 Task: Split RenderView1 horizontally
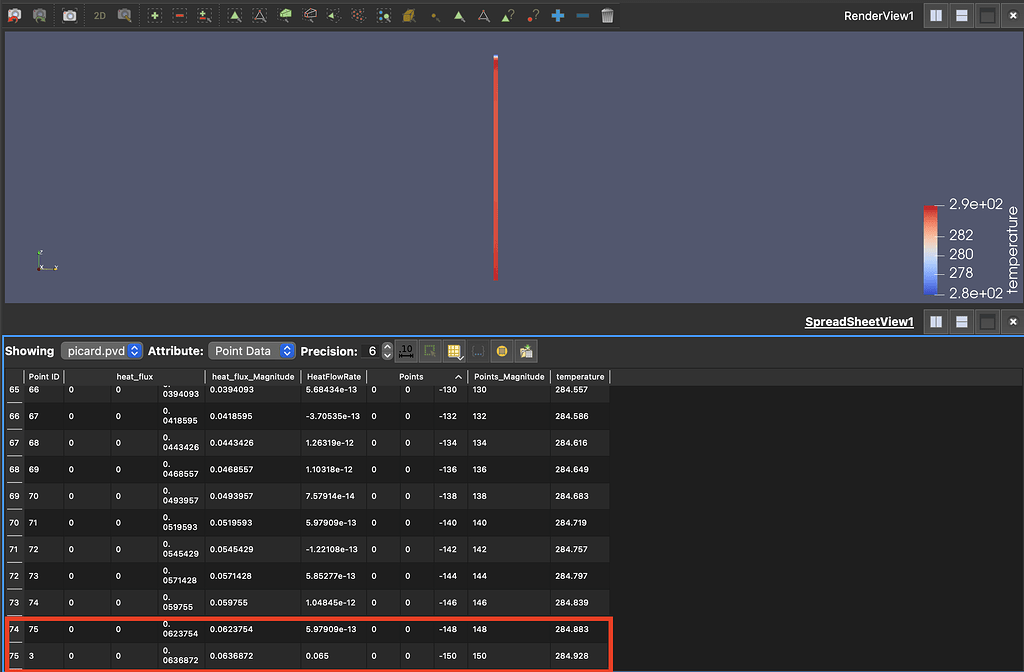(x=936, y=16)
